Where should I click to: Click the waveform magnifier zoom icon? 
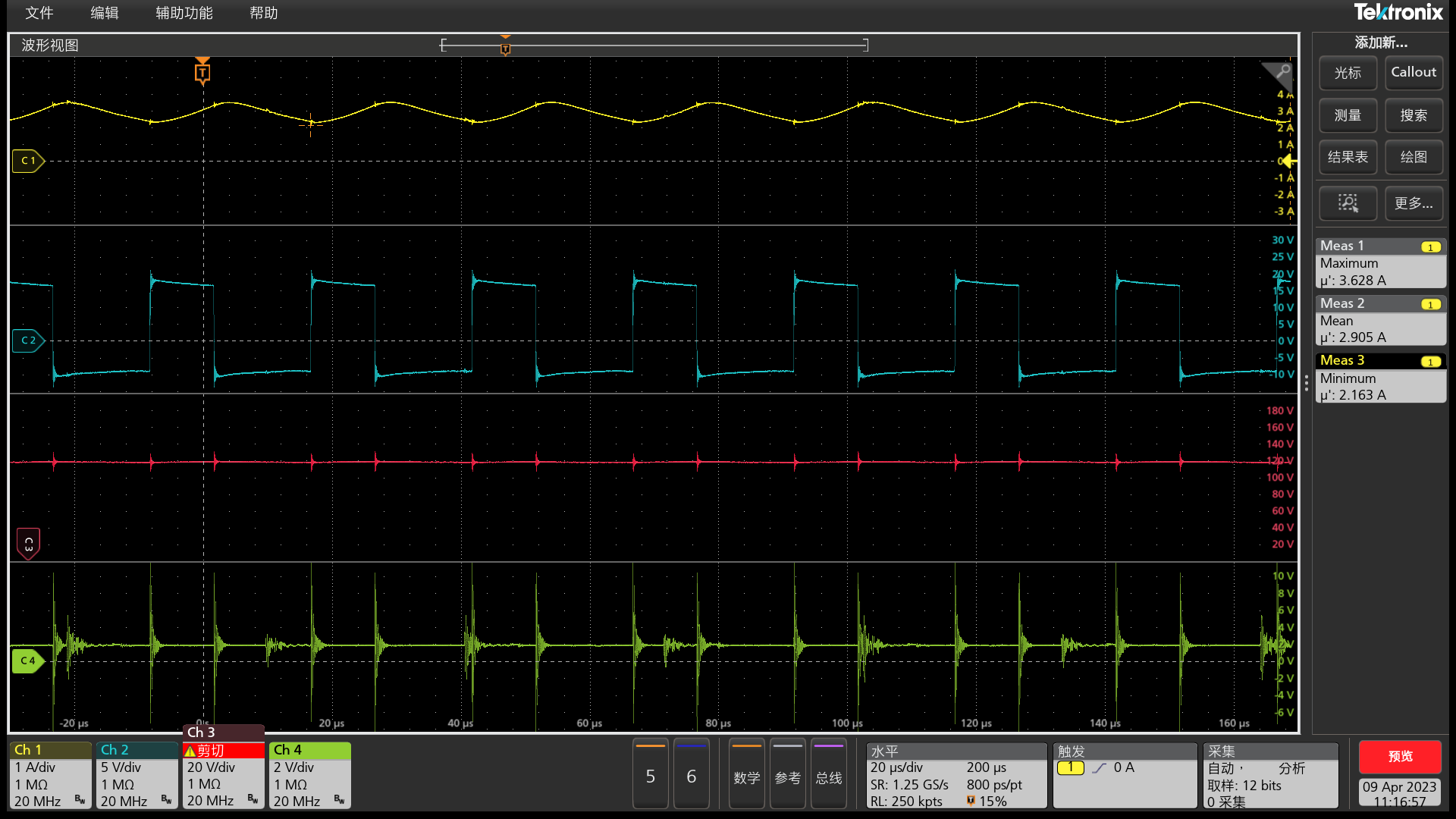1282,72
